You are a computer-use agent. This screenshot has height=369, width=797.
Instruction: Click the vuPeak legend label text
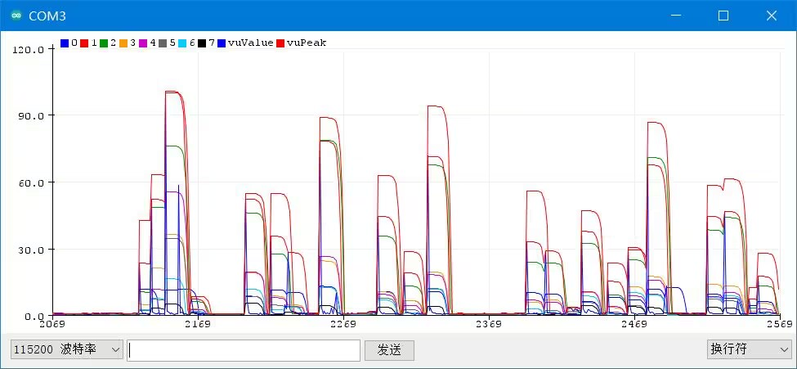[x=306, y=43]
